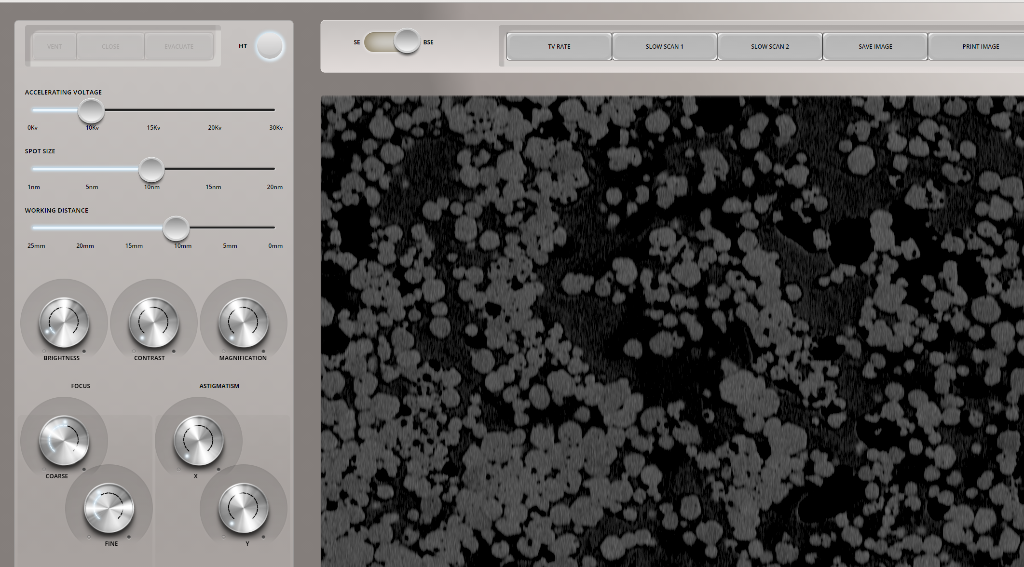Screen dimensions: 1024x567
Task: Click the FINE focus knob
Action: pos(109,508)
